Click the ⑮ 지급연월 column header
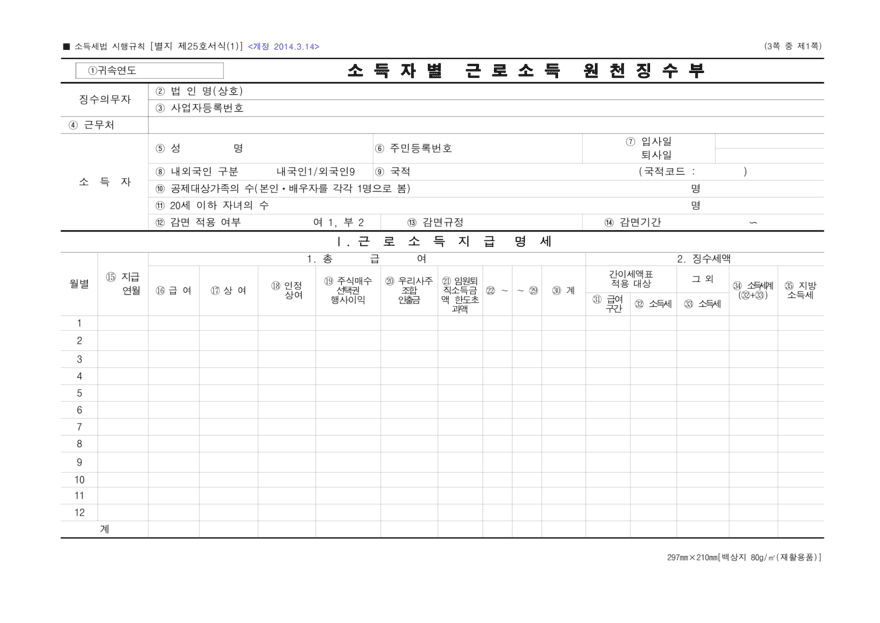Viewport: 880px width, 623px height. coord(123,284)
